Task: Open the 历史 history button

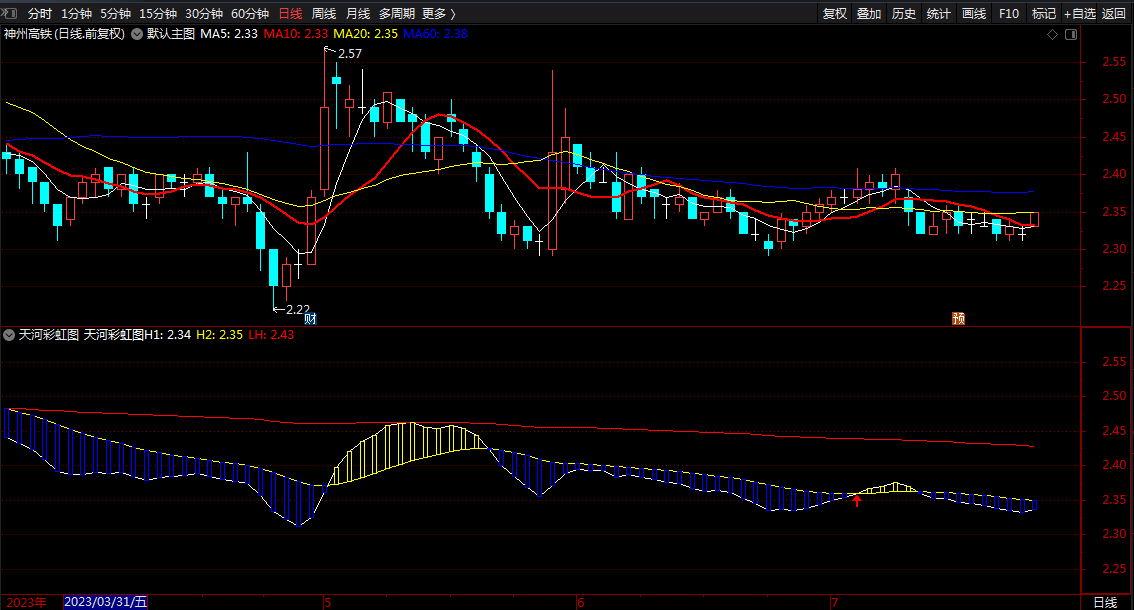Action: click(x=904, y=14)
